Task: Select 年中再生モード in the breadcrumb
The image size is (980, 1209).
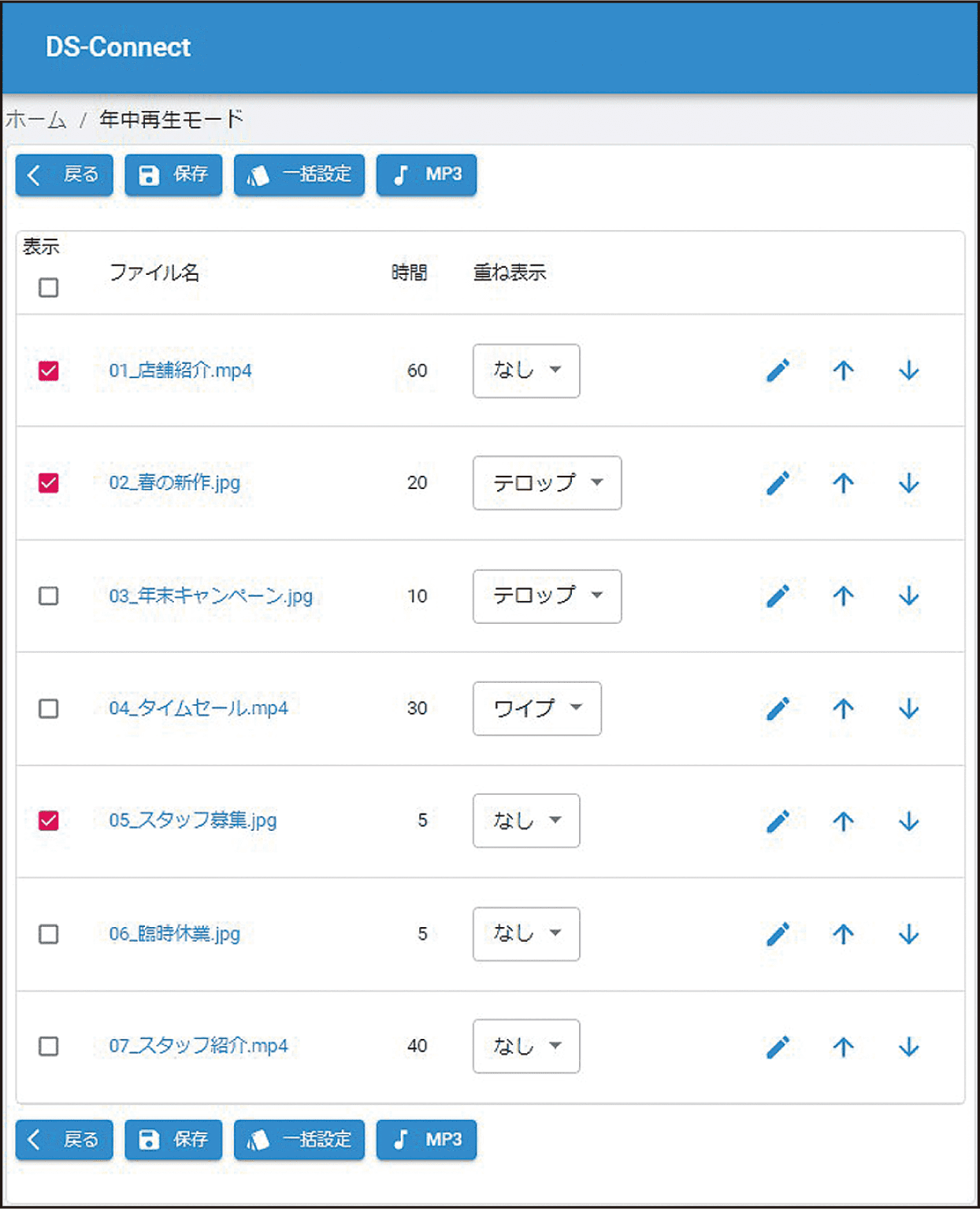Action: coord(169,120)
